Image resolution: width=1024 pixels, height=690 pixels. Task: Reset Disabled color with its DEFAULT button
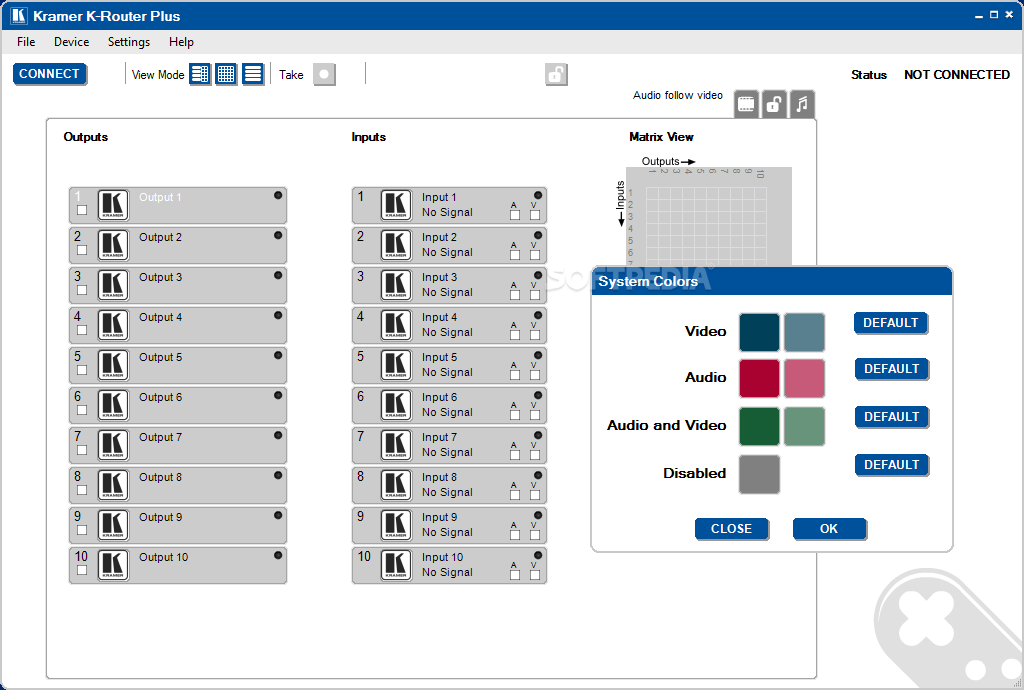pyautogui.click(x=891, y=465)
